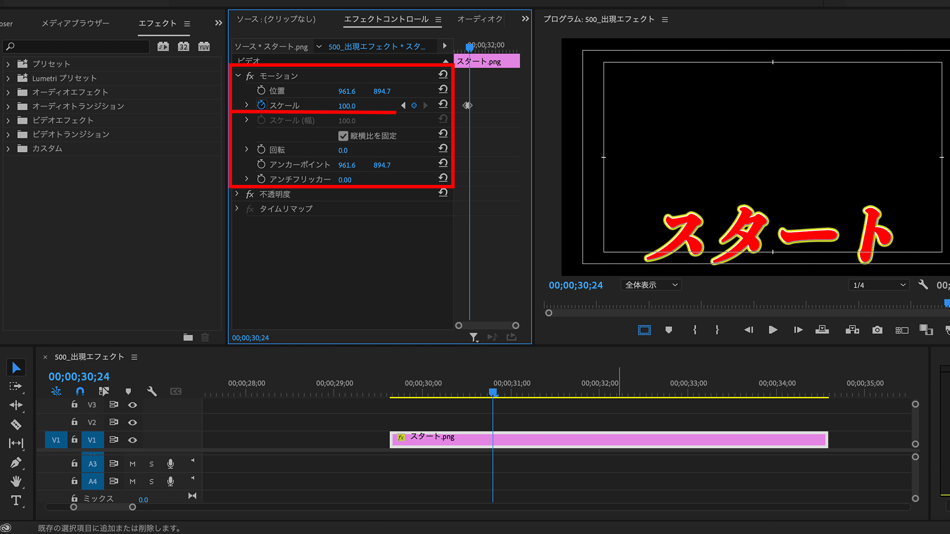The width and height of the screenshot is (950, 534).
Task: Mute audio track A3
Action: click(x=132, y=464)
